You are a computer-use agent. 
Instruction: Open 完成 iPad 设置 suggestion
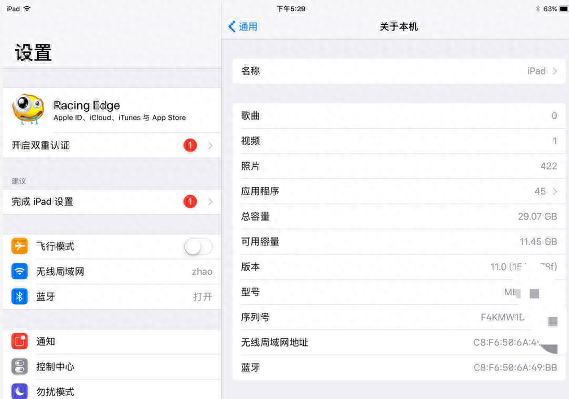[x=112, y=202]
